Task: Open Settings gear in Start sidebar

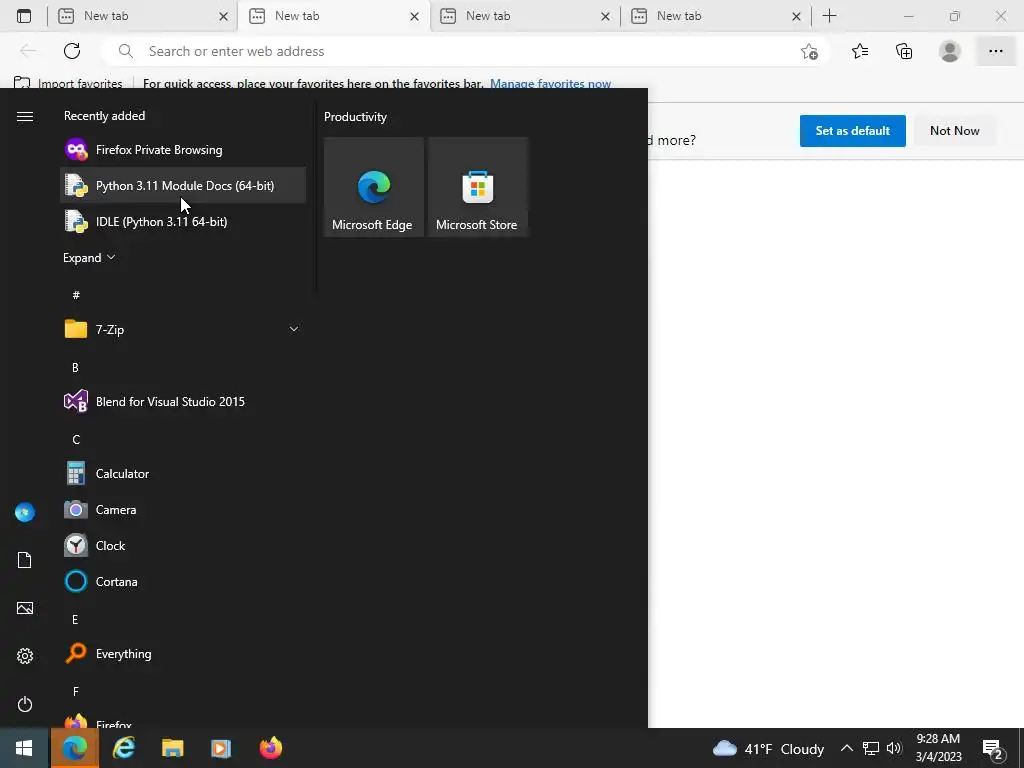Action: coord(25,656)
